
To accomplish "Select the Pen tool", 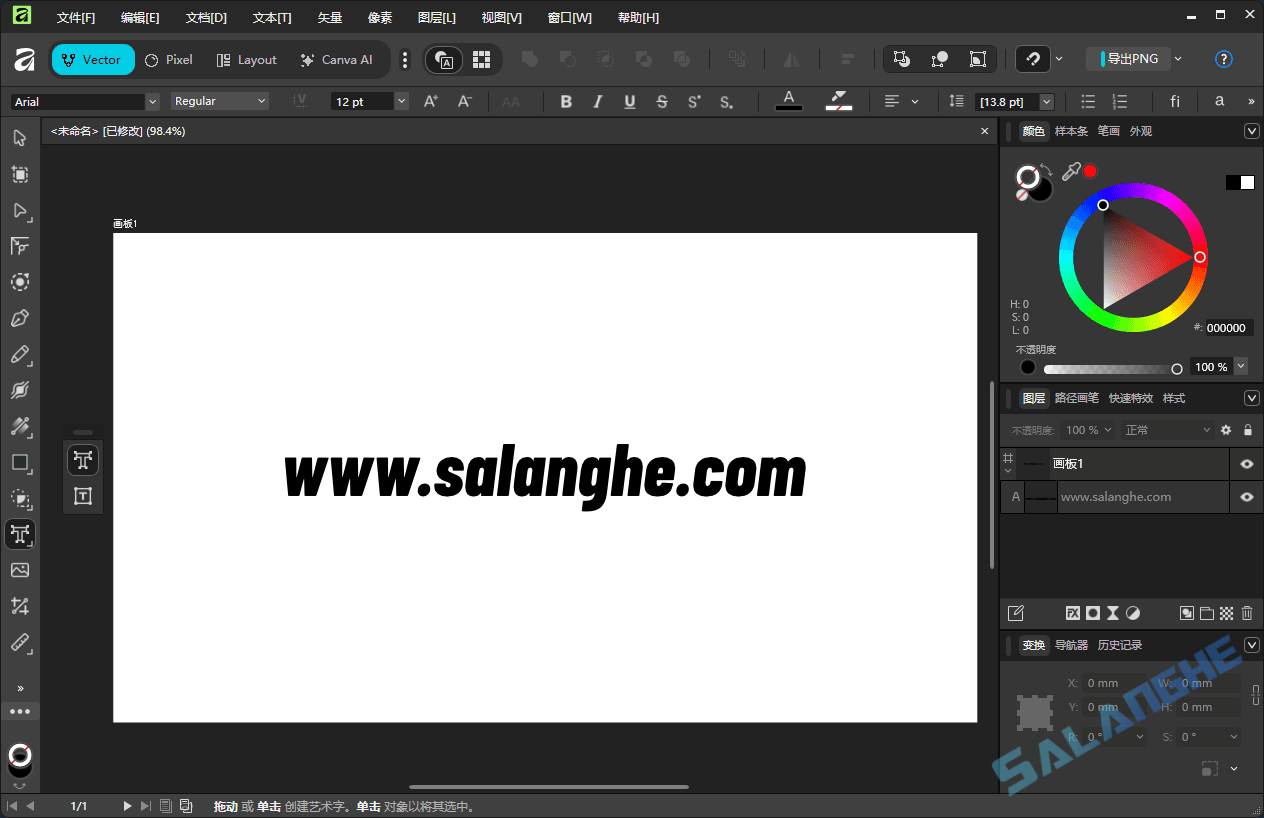I will pos(20,318).
